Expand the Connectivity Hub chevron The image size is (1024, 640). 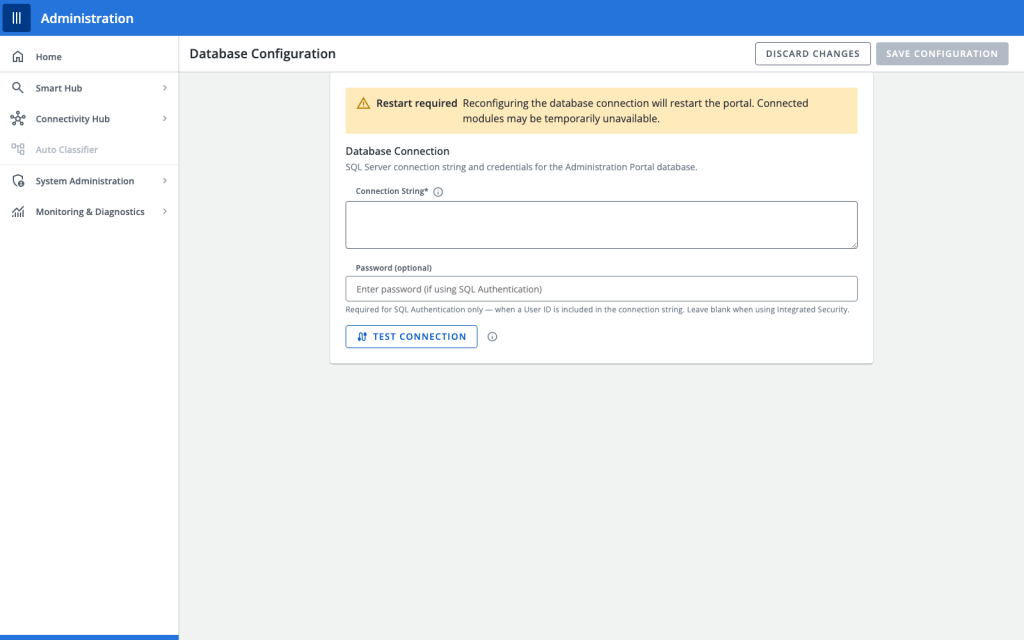click(x=165, y=118)
